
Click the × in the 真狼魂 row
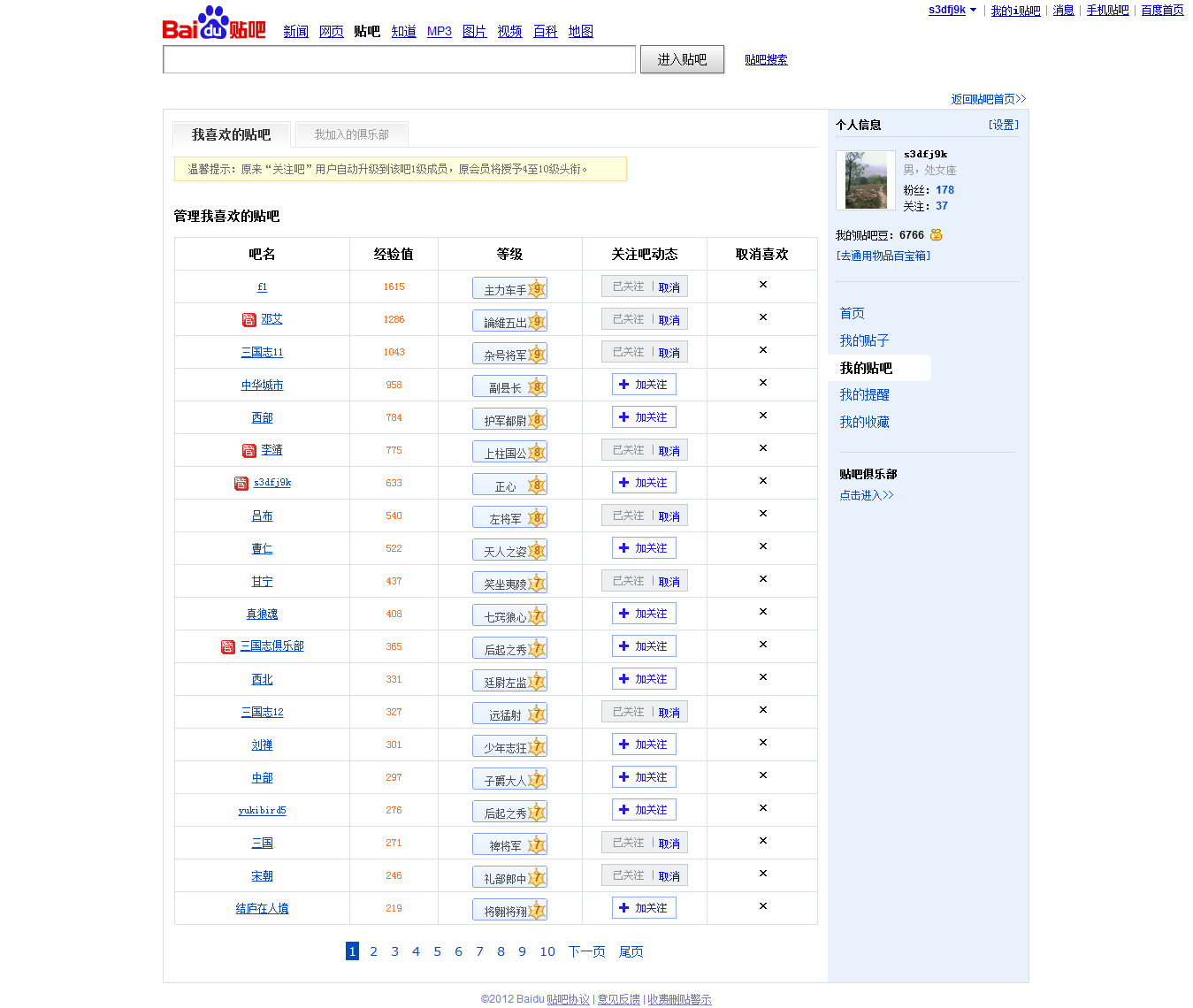(762, 612)
